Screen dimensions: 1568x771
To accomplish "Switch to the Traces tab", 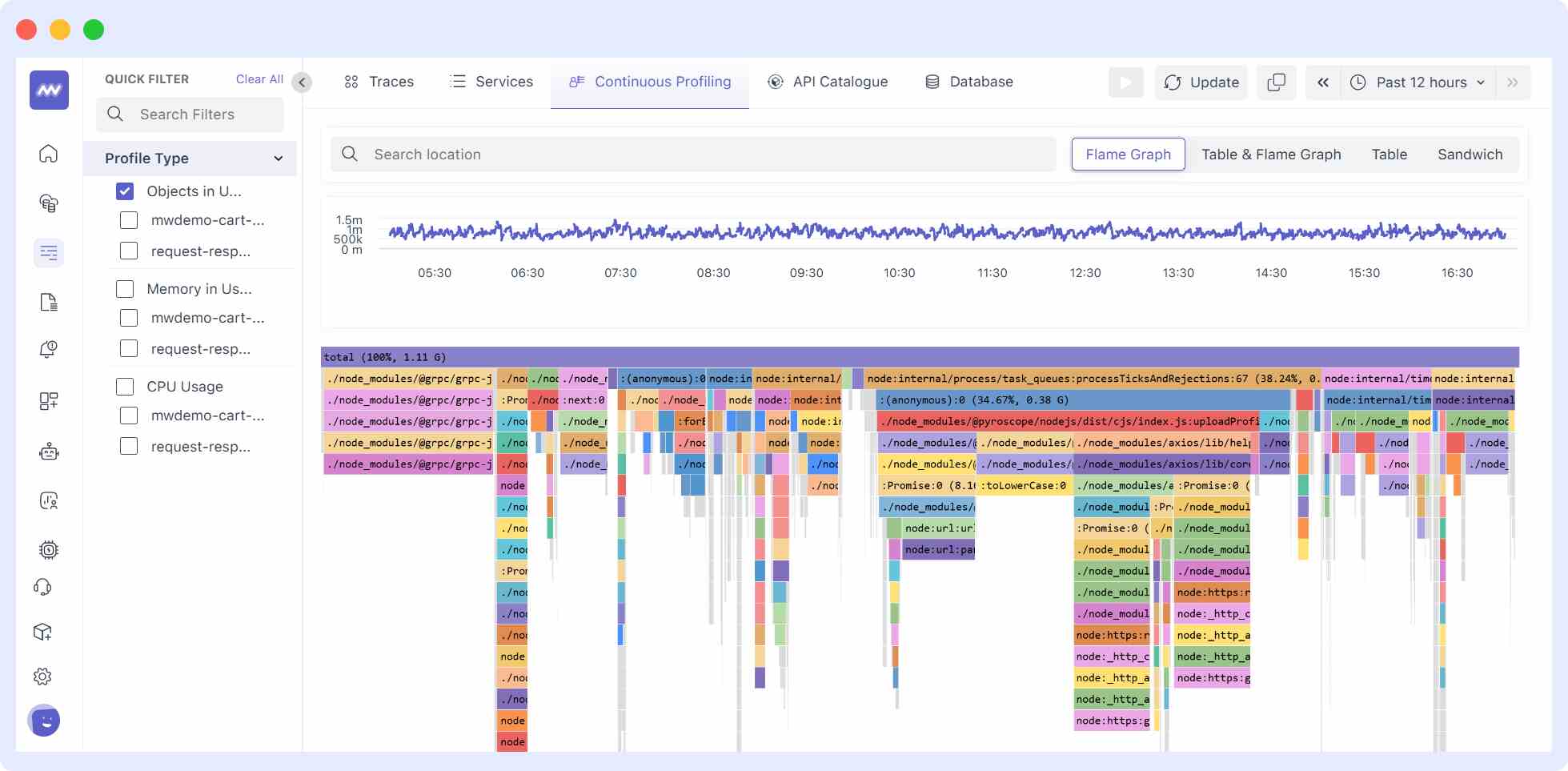I will [379, 82].
